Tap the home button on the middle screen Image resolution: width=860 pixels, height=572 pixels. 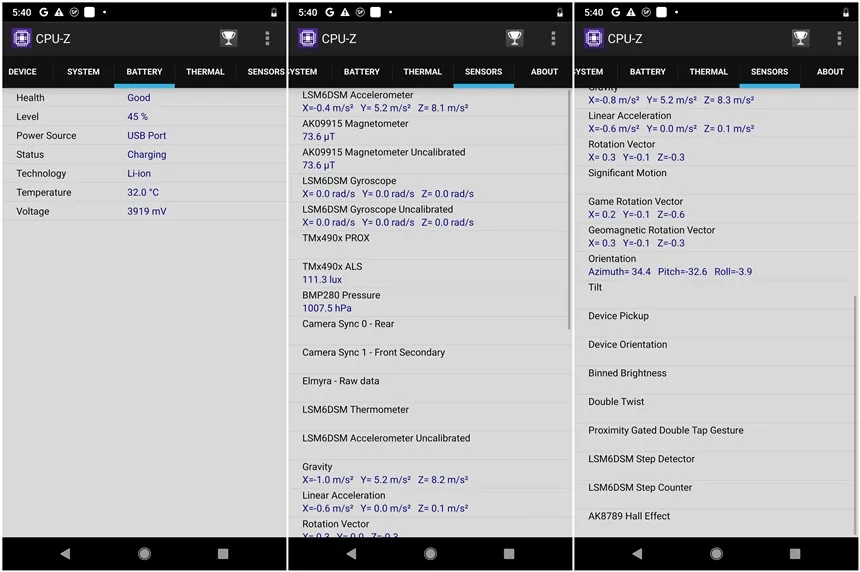point(431,553)
